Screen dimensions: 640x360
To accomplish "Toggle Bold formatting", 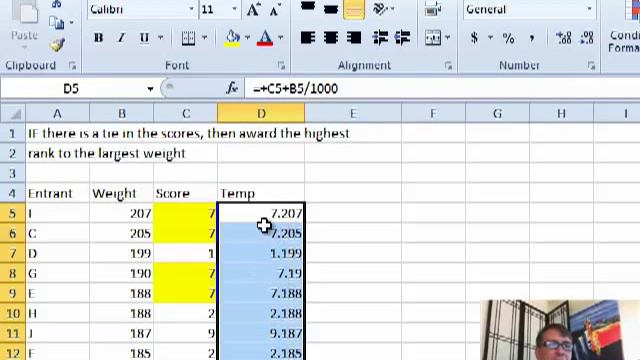I will coord(98,38).
